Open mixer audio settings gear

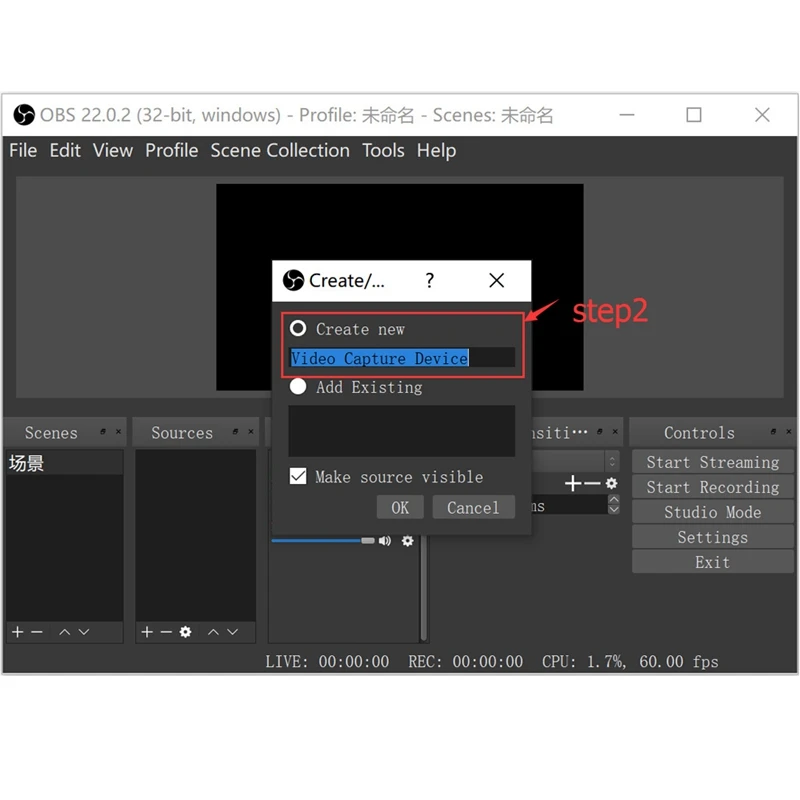[x=407, y=541]
